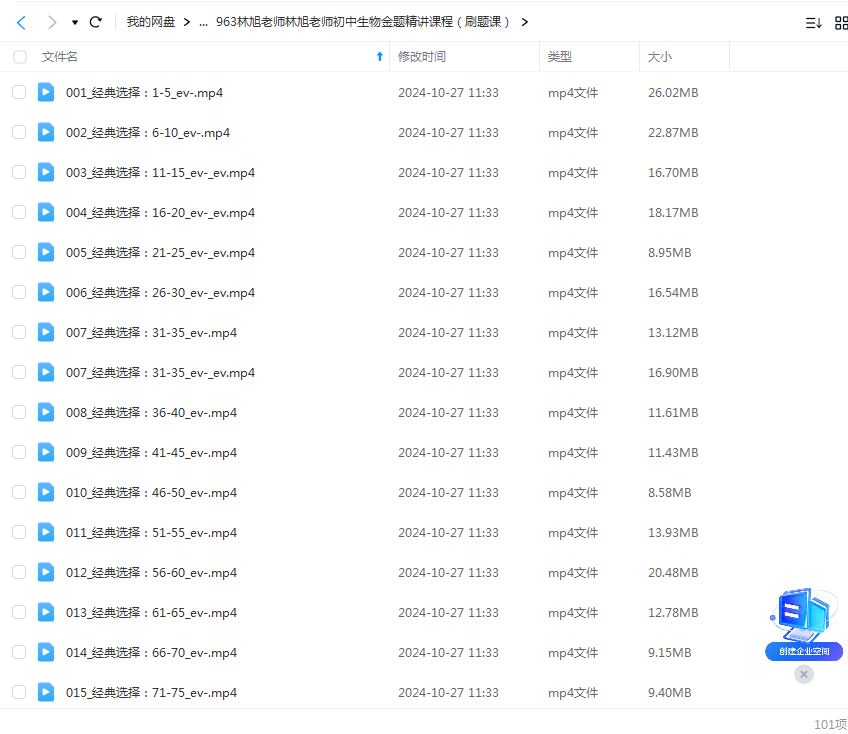Click the play icon beside 001_经典选择：1-5_ev-.mp4

click(45, 92)
